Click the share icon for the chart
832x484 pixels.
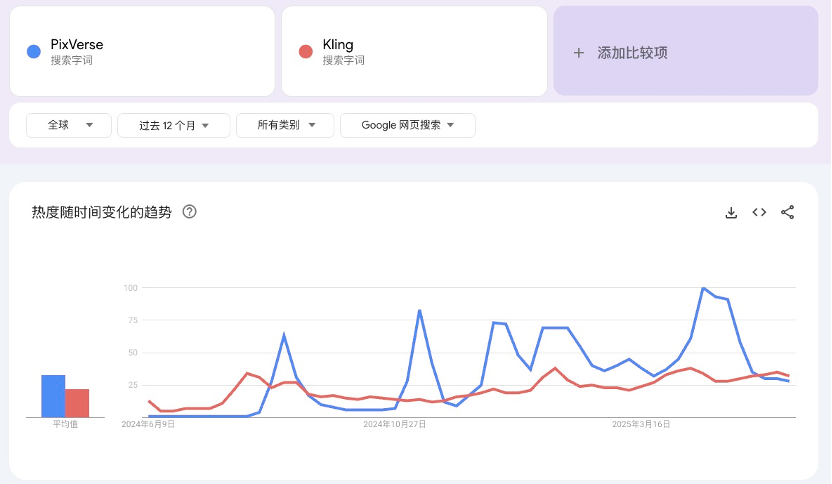[787, 212]
